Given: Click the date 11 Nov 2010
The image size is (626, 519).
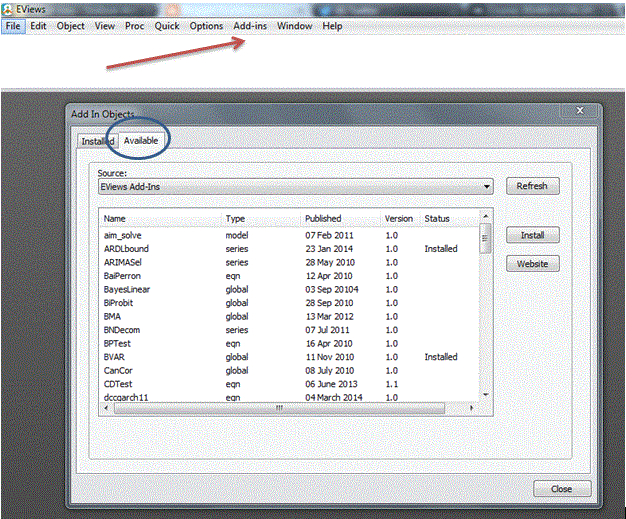Looking at the screenshot, I should pos(330,357).
